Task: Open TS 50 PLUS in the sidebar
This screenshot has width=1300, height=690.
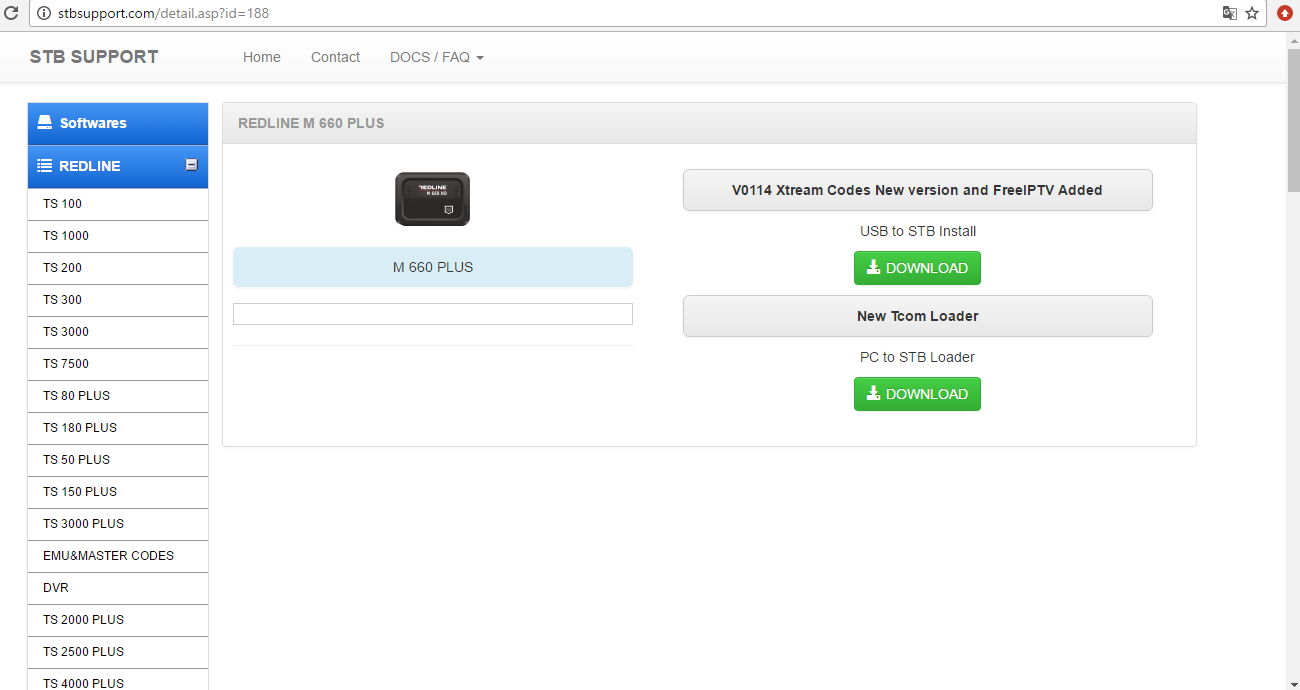Action: click(118, 460)
